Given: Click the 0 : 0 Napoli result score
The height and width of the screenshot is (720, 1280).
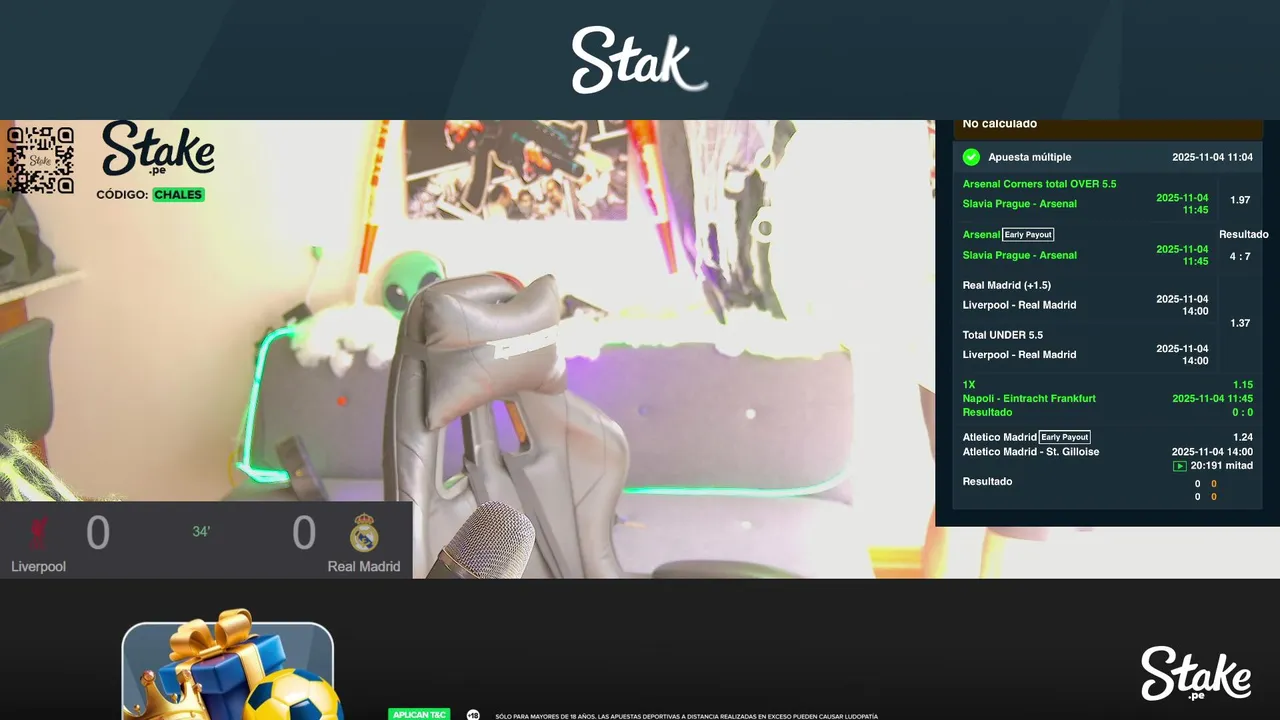Looking at the screenshot, I should [x=1243, y=412].
